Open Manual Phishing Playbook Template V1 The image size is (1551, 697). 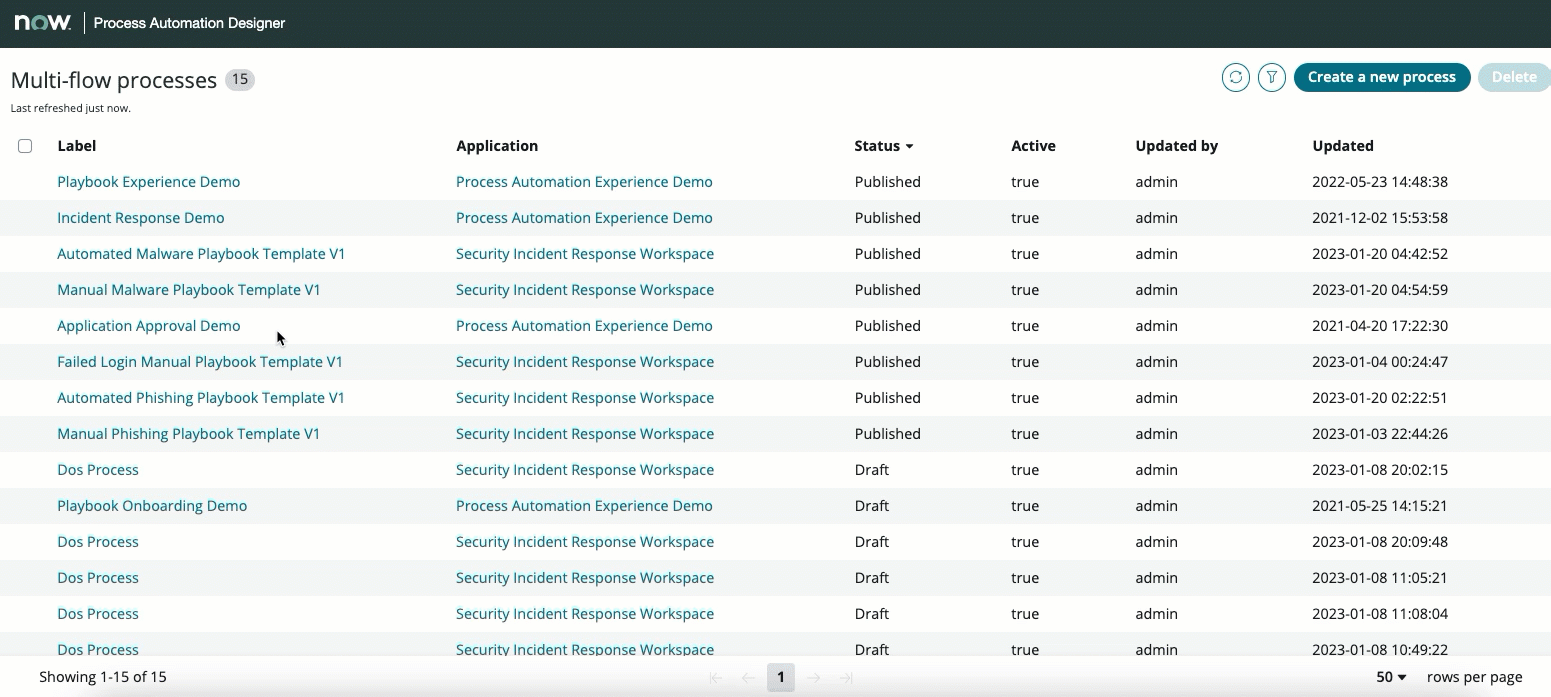coord(188,434)
